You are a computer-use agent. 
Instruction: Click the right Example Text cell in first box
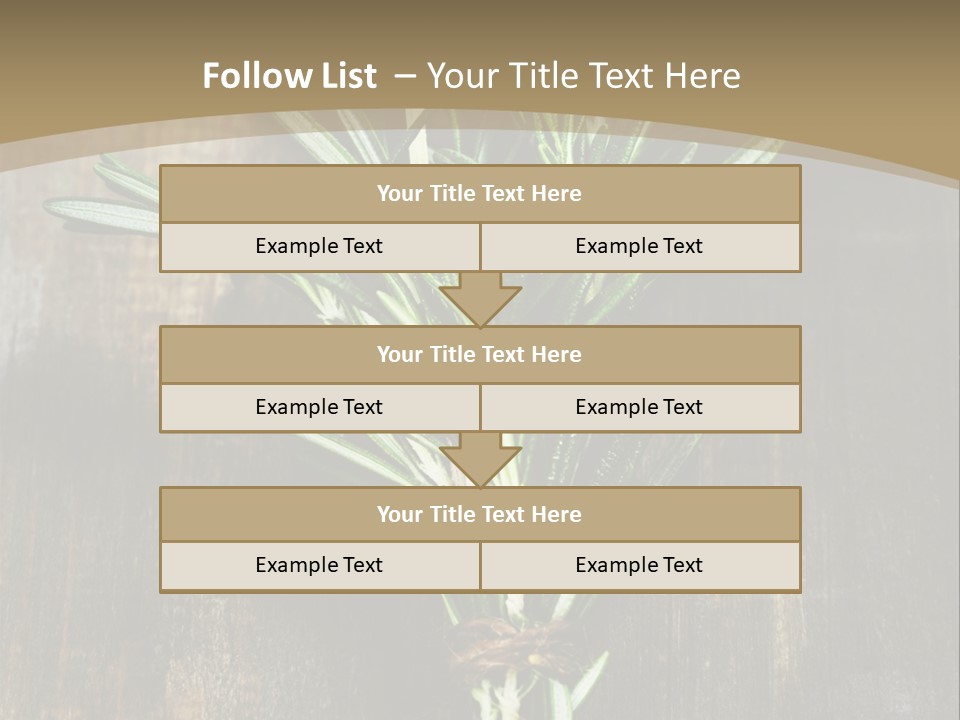(x=639, y=247)
